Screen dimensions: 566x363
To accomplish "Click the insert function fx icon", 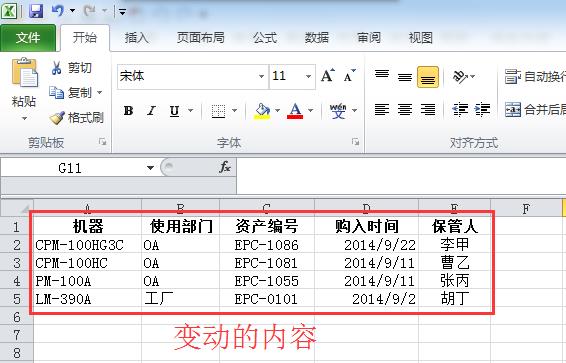I will click(225, 167).
